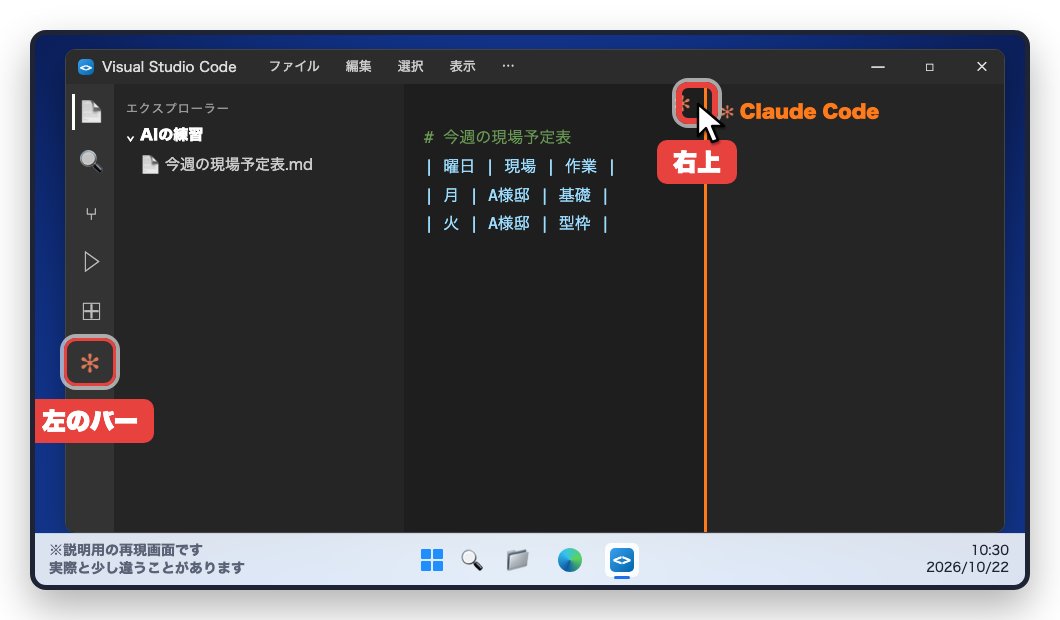Click the Visual Studio Code logo in title bar

pos(86,67)
